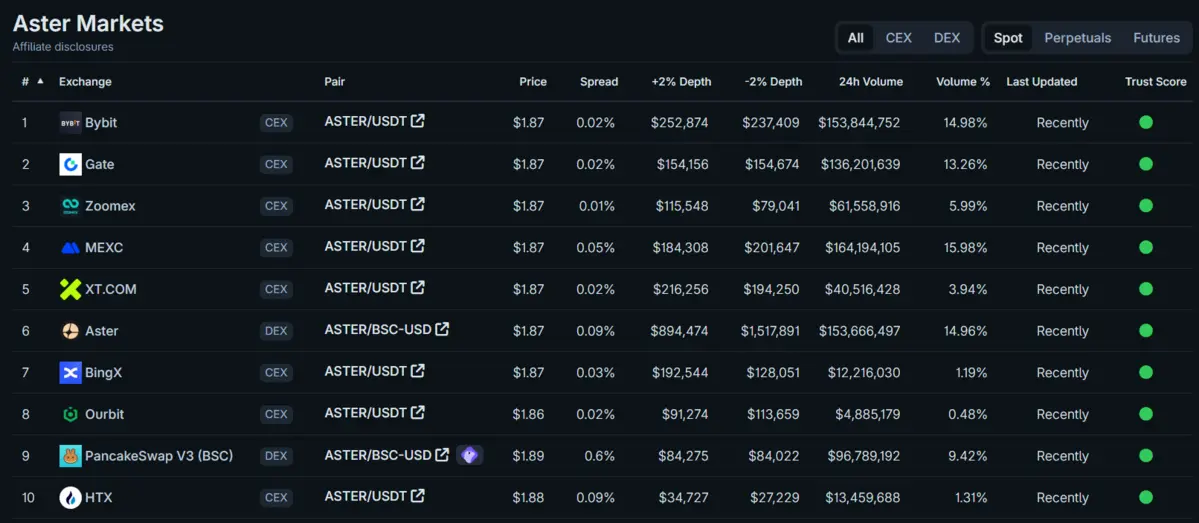
Task: Click the purple badge icon beside PancakeSwap pair
Action: 469,455
